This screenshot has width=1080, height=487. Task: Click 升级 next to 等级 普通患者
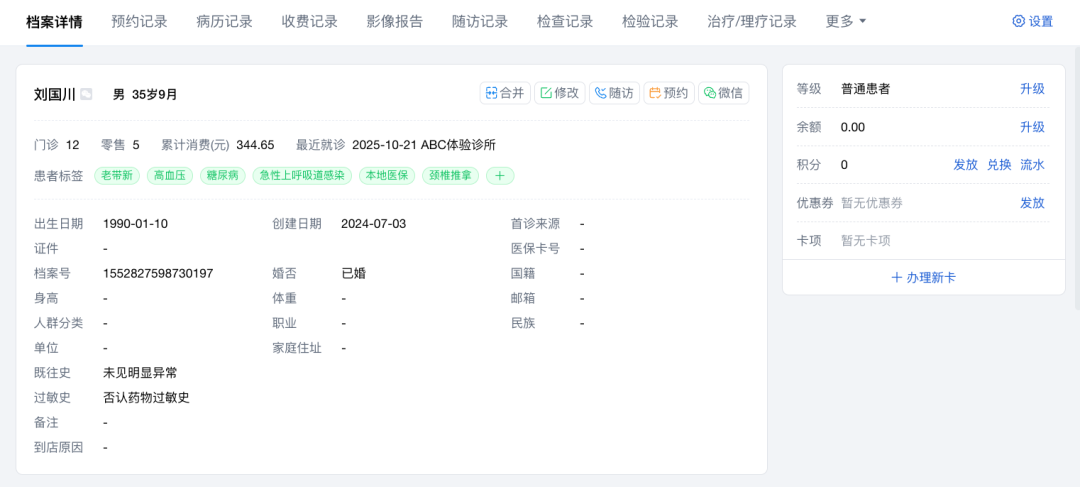[x=1032, y=89]
